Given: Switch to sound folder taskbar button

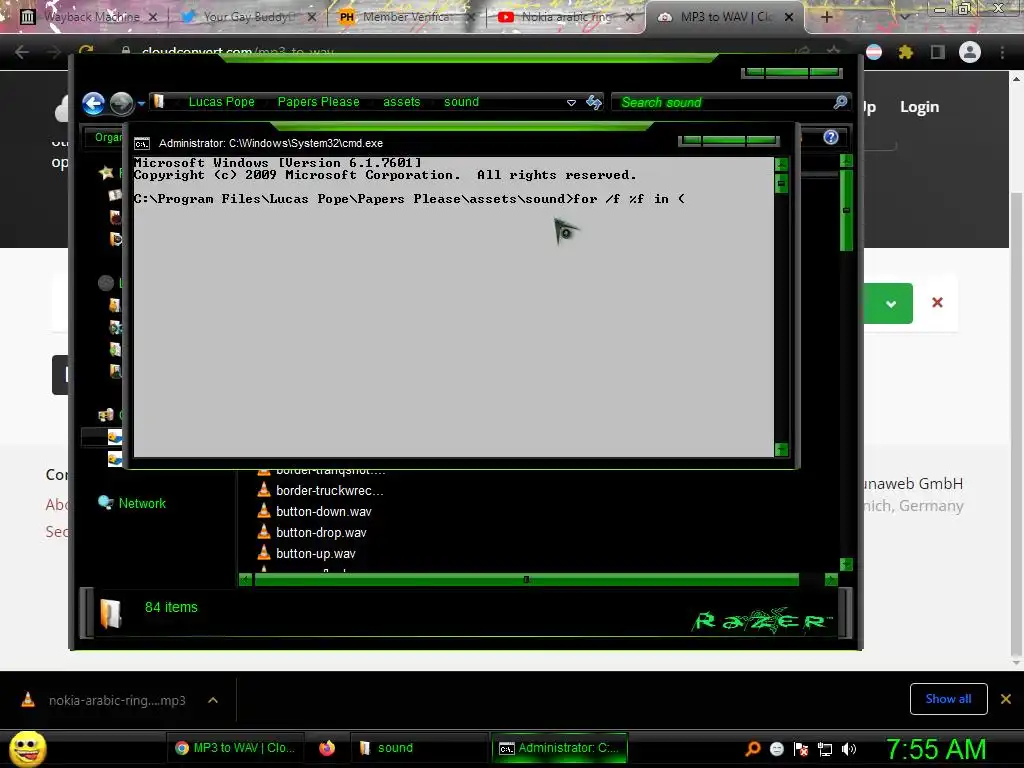Looking at the screenshot, I should coord(418,748).
